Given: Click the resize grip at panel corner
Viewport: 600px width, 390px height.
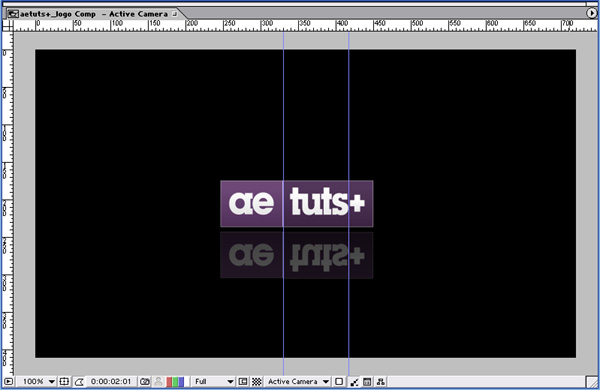Looking at the screenshot, I should click(x=592, y=382).
